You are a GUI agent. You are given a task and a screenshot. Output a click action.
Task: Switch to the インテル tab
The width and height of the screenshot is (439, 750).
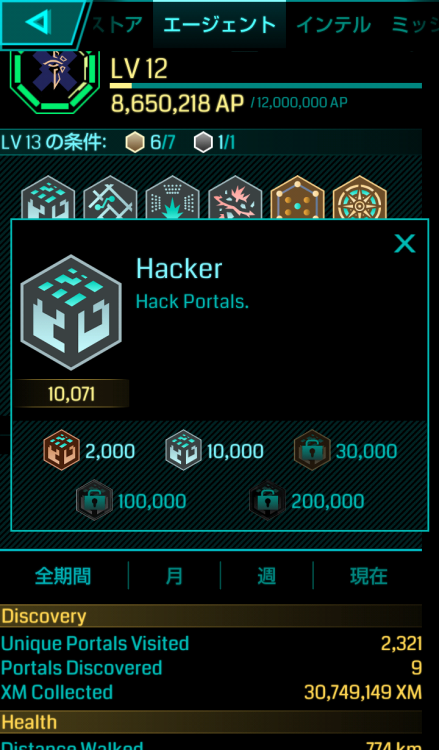coord(334,24)
